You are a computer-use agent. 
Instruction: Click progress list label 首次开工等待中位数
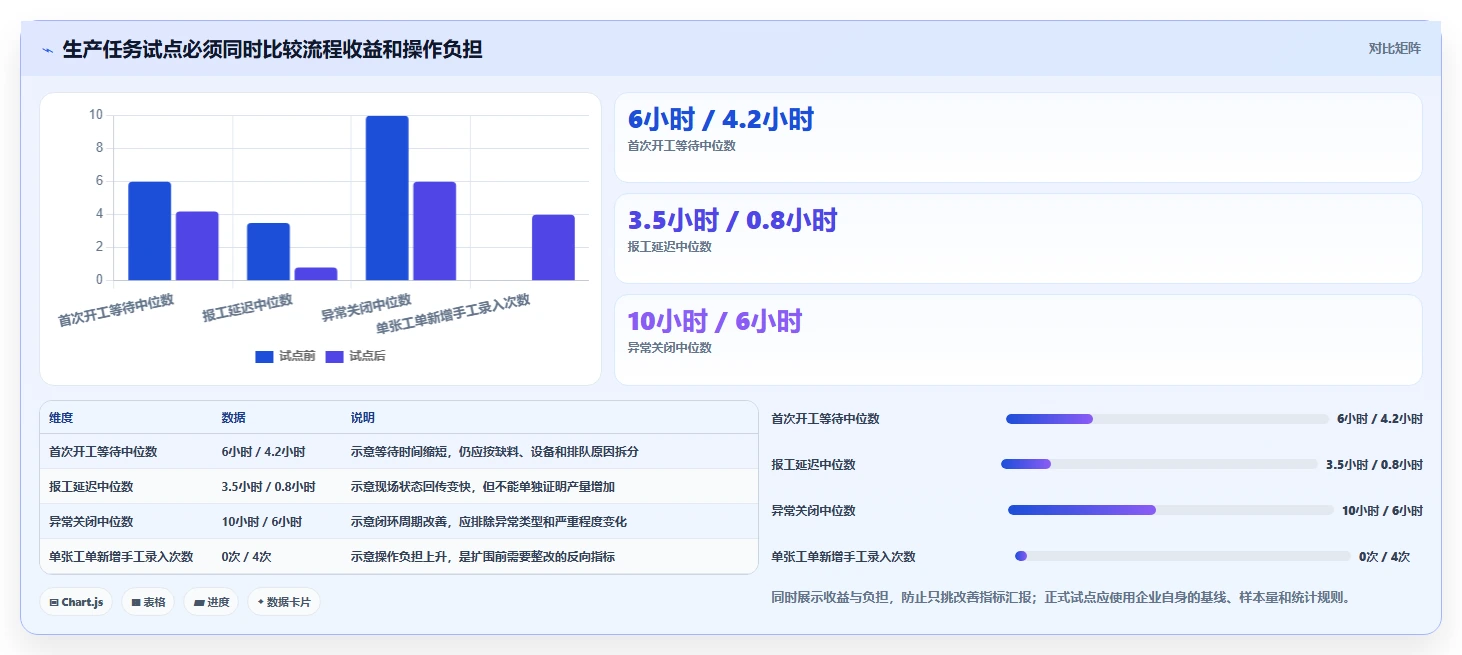coord(825,419)
